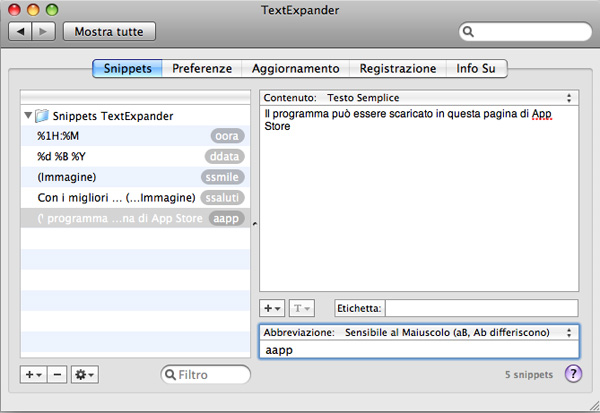Viewport: 600px width, 413px height.
Task: Click the split pane divider handle
Action: pos(255,224)
